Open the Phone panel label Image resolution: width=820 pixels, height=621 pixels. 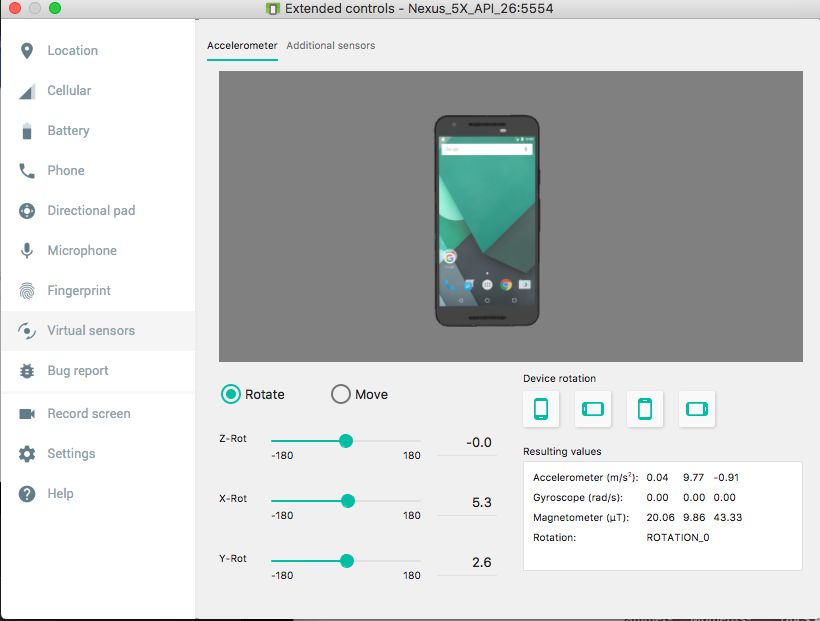point(66,171)
